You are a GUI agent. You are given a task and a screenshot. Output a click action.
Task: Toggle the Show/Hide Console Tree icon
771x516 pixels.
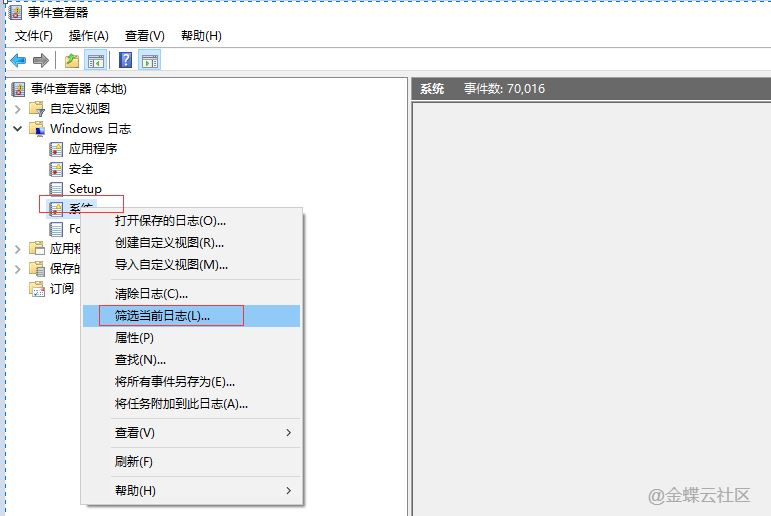pyautogui.click(x=96, y=61)
